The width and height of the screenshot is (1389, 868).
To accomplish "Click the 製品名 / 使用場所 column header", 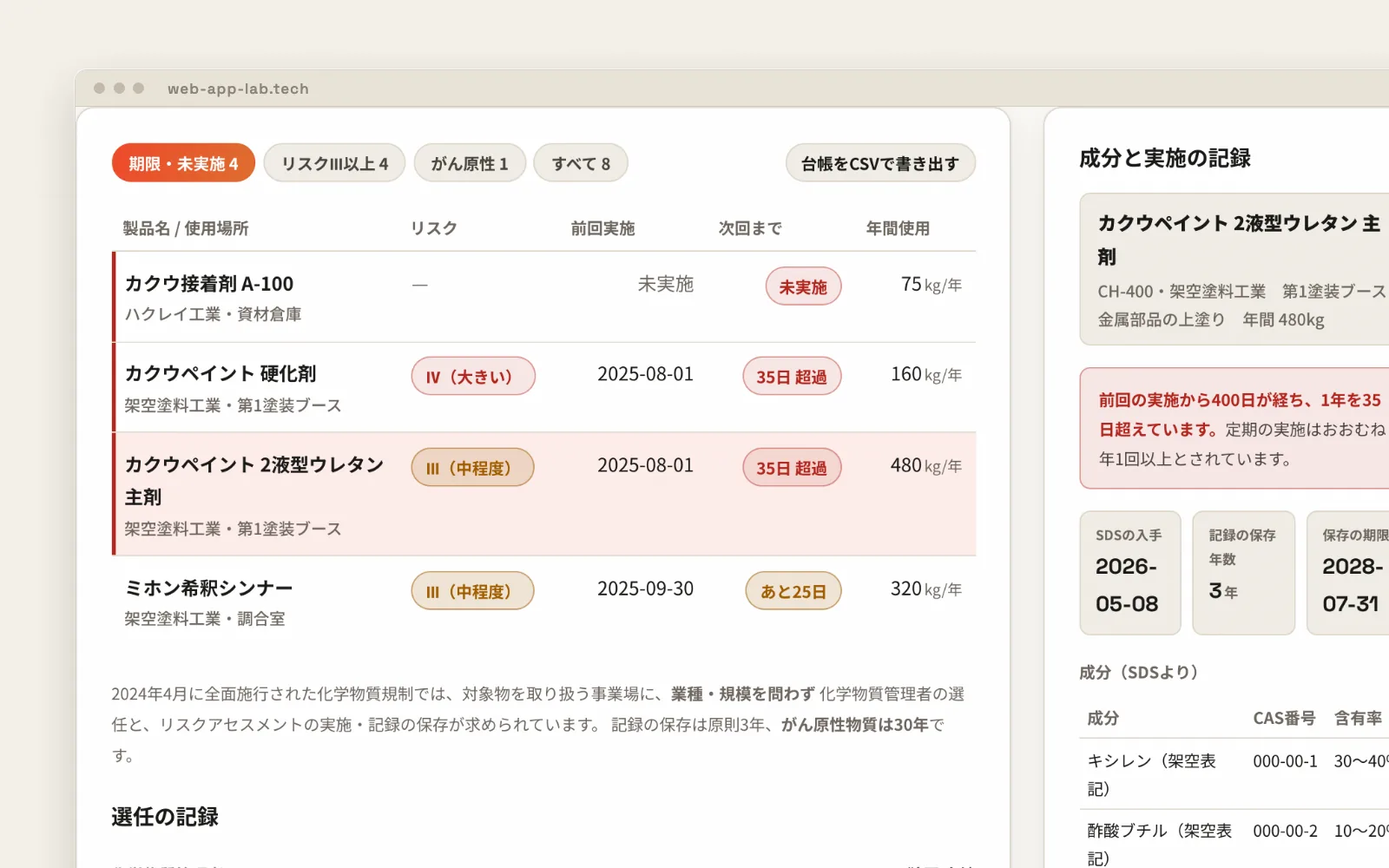I will 186,228.
